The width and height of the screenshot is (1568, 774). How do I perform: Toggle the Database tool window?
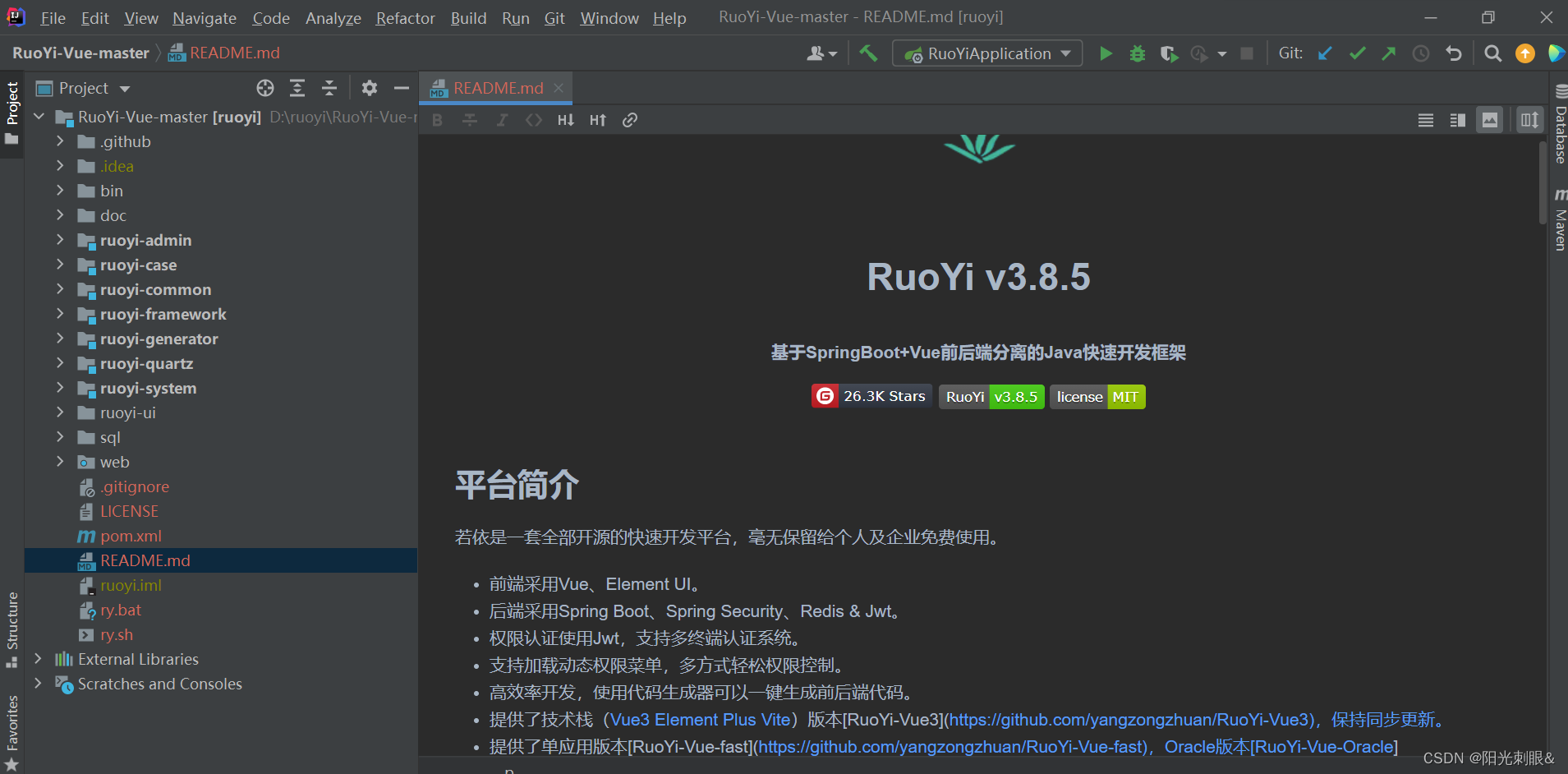[x=1559, y=125]
